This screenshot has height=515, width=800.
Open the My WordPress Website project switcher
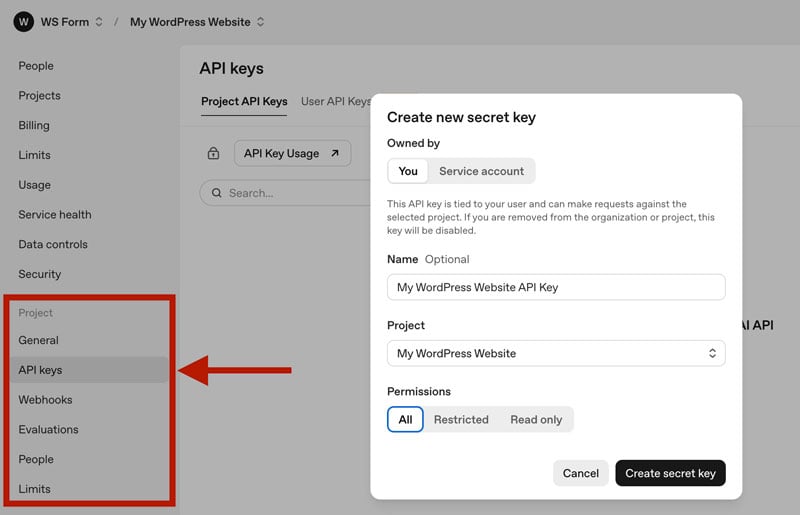point(197,22)
